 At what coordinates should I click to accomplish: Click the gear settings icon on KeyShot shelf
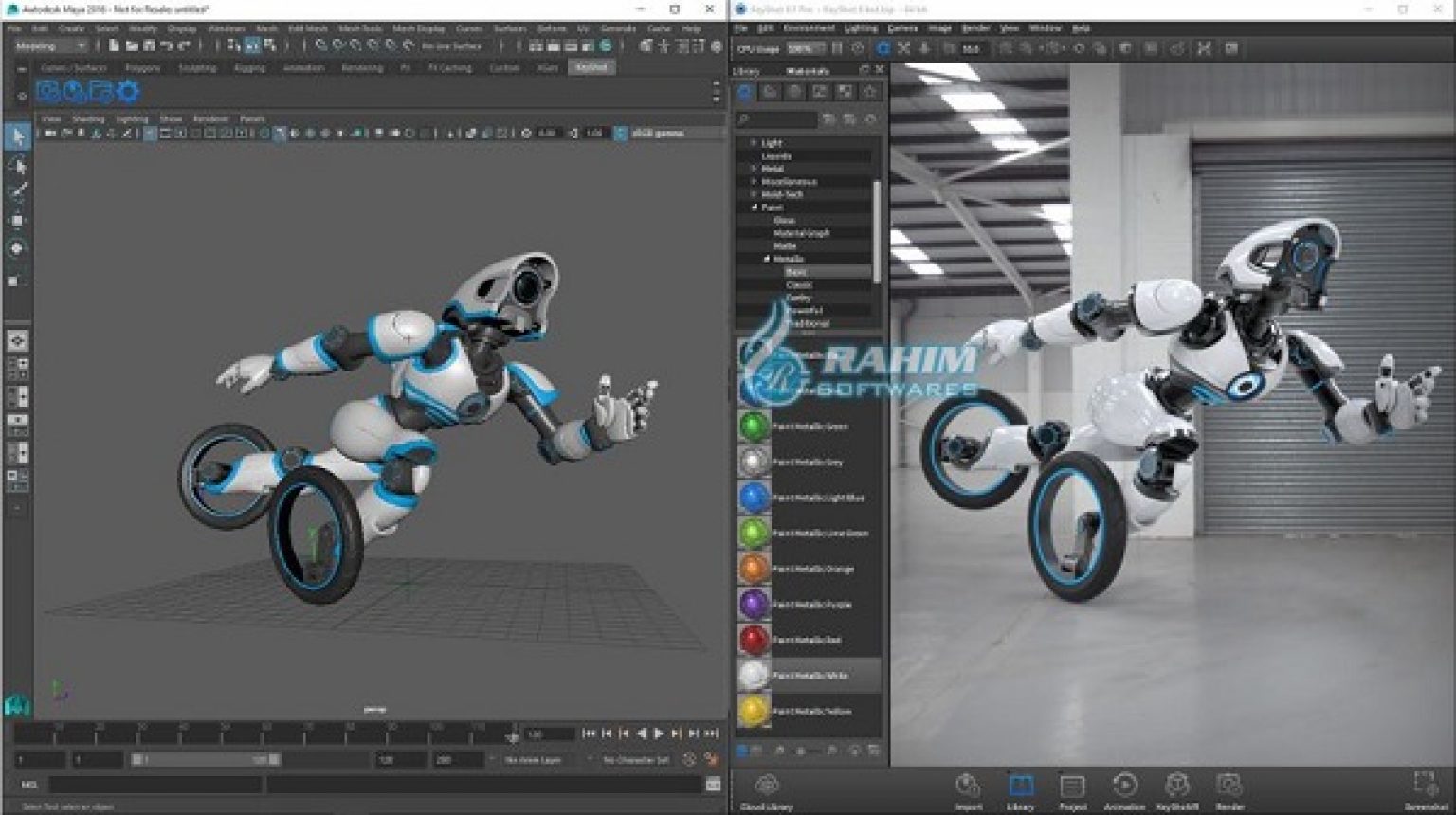tap(127, 92)
